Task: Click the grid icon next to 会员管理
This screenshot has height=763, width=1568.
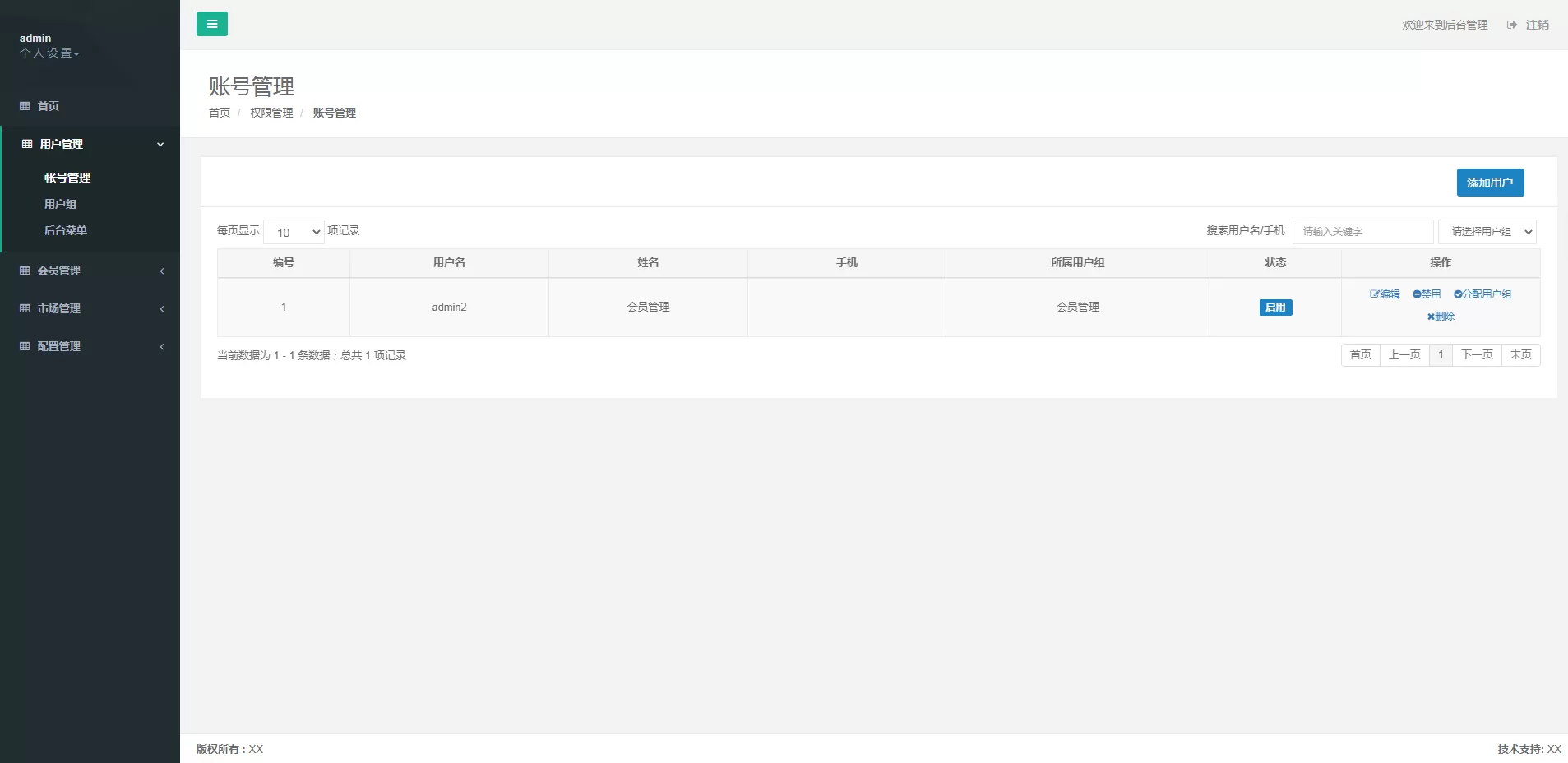Action: (25, 271)
